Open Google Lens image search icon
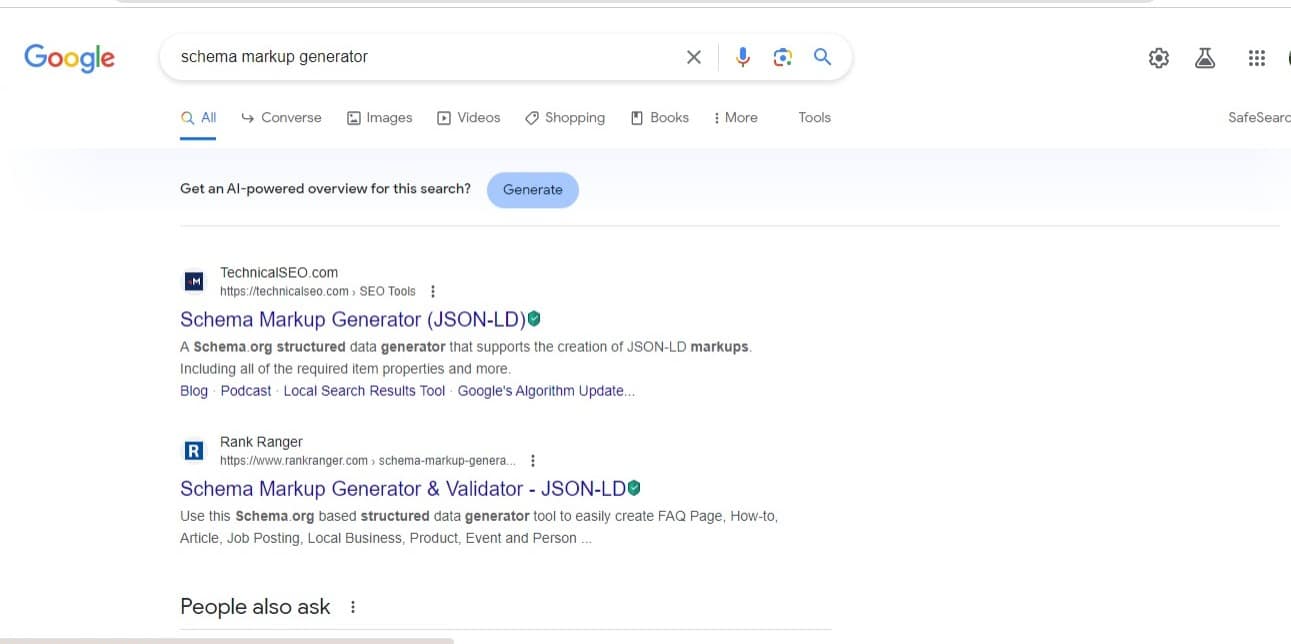 782,57
